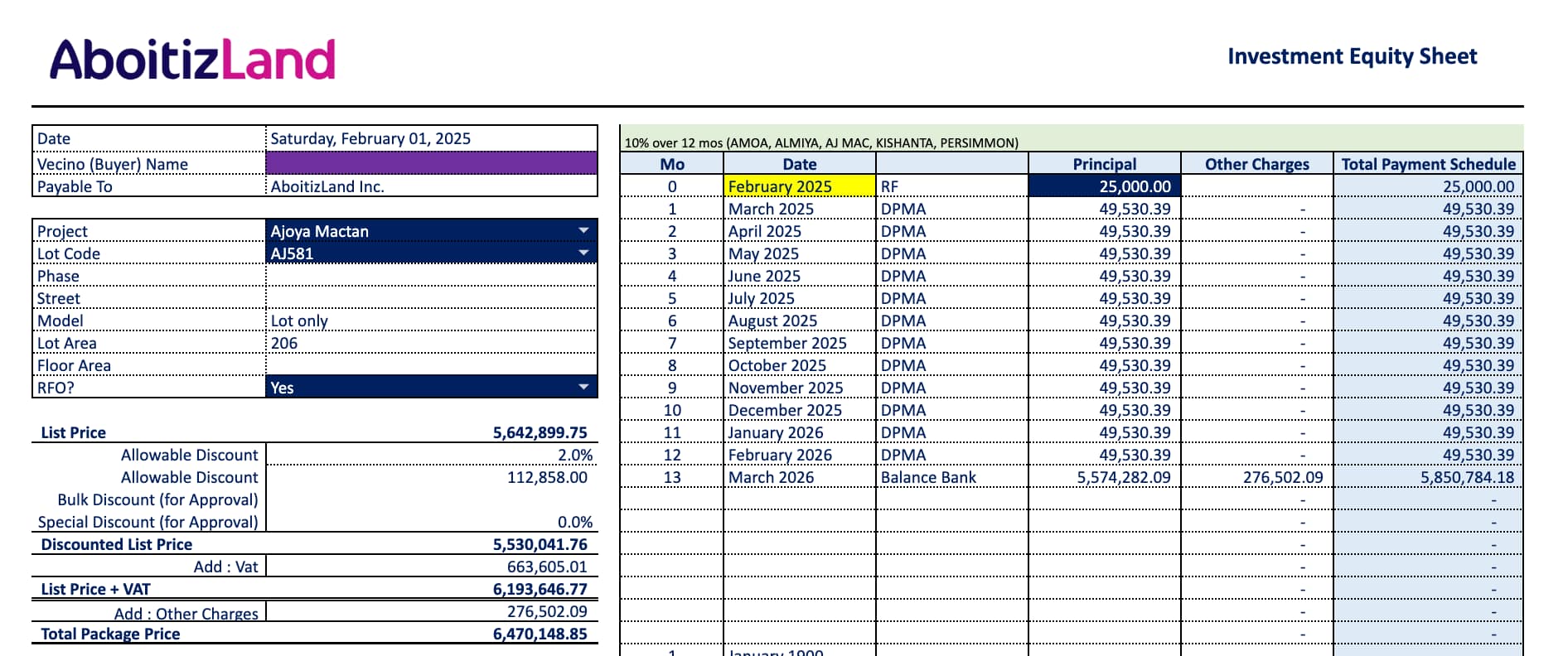The height and width of the screenshot is (656, 1568).
Task: Select the Discounted List Price value 5,530,041.76
Action: [x=540, y=544]
